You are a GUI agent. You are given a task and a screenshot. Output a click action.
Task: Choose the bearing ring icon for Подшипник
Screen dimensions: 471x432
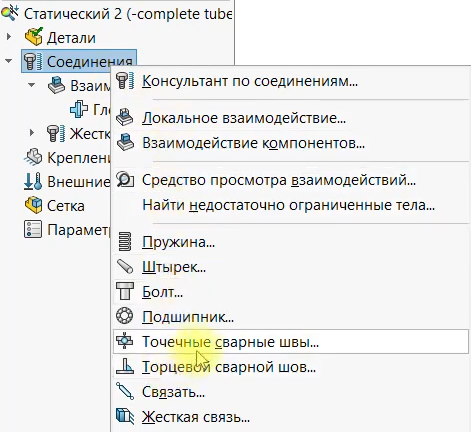click(x=124, y=316)
